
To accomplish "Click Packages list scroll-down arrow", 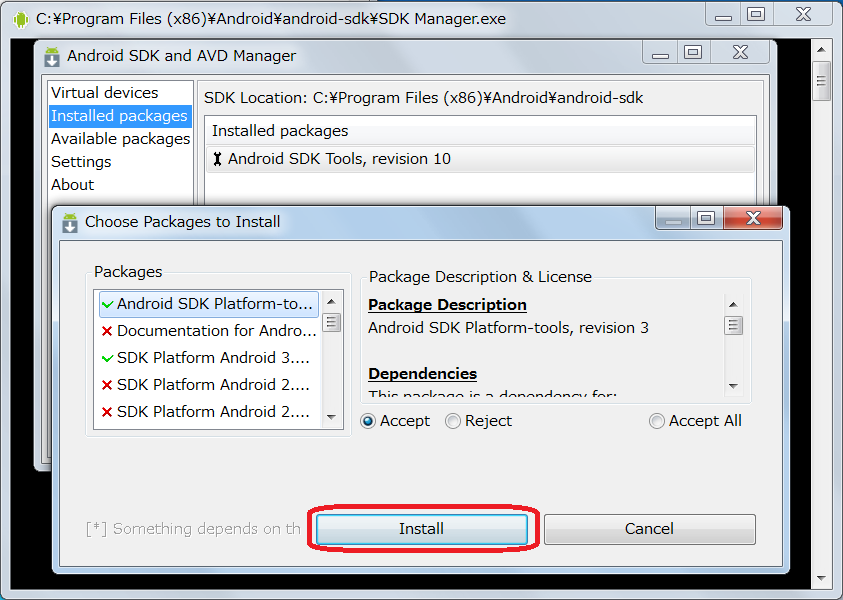I will click(331, 417).
